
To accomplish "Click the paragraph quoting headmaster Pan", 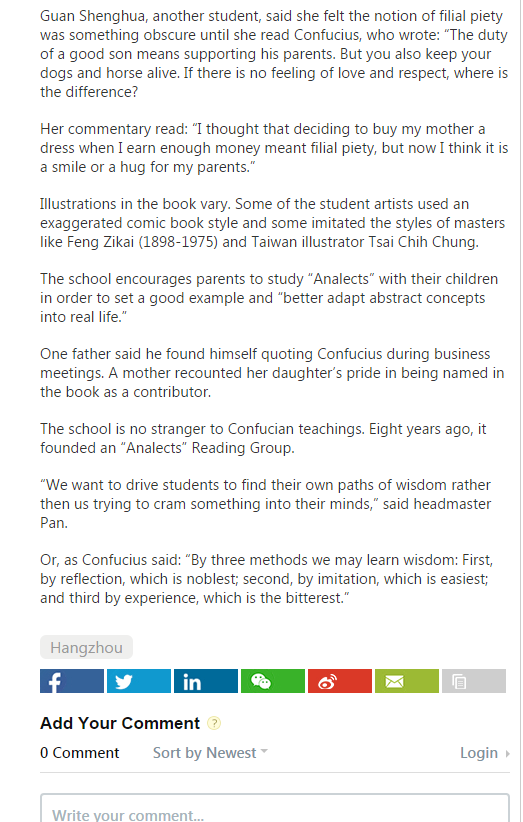I will pos(266,504).
